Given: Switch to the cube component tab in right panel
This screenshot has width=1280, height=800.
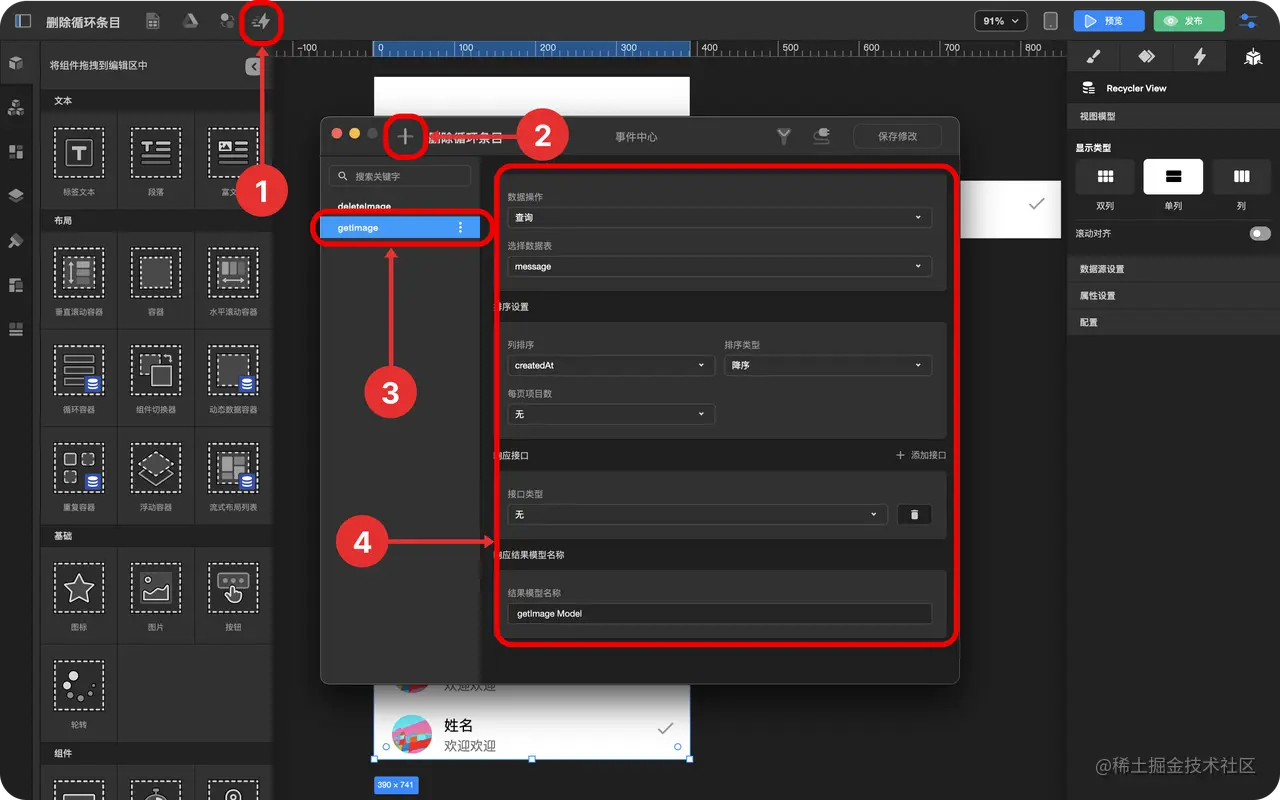Looking at the screenshot, I should [x=1253, y=57].
